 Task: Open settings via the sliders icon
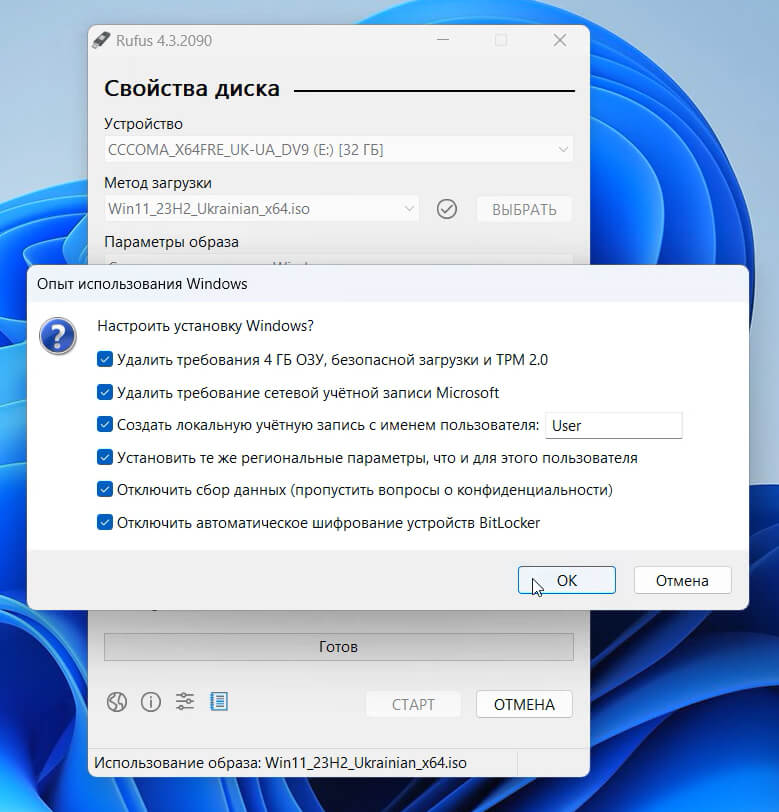tap(185, 702)
